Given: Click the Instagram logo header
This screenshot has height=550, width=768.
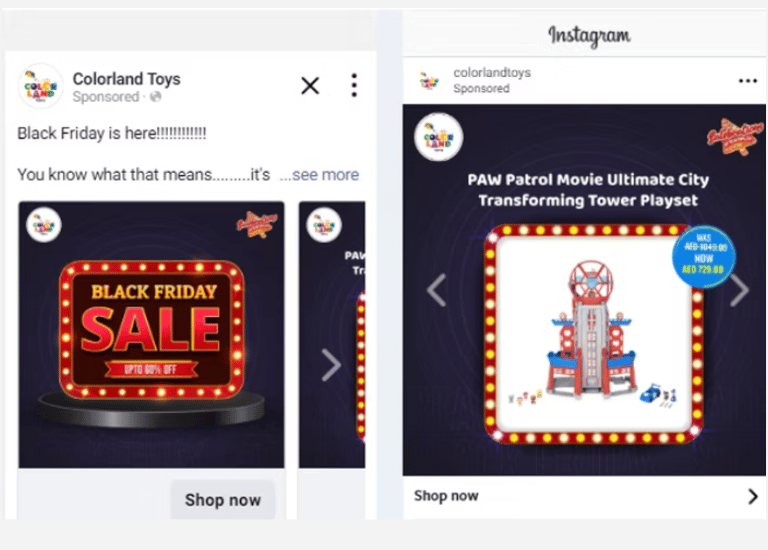Looking at the screenshot, I should point(589,36).
